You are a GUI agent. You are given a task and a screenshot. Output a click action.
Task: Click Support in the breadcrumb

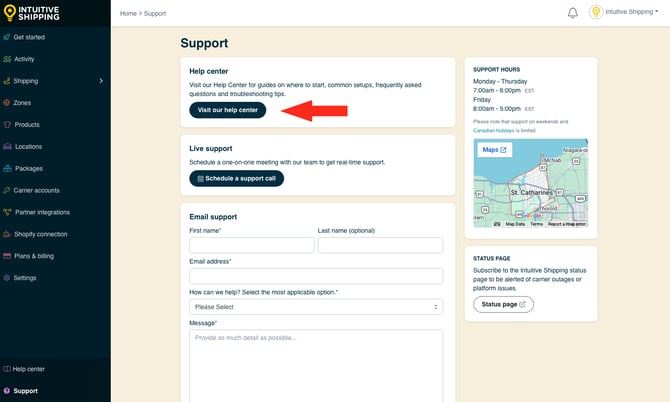coord(155,13)
